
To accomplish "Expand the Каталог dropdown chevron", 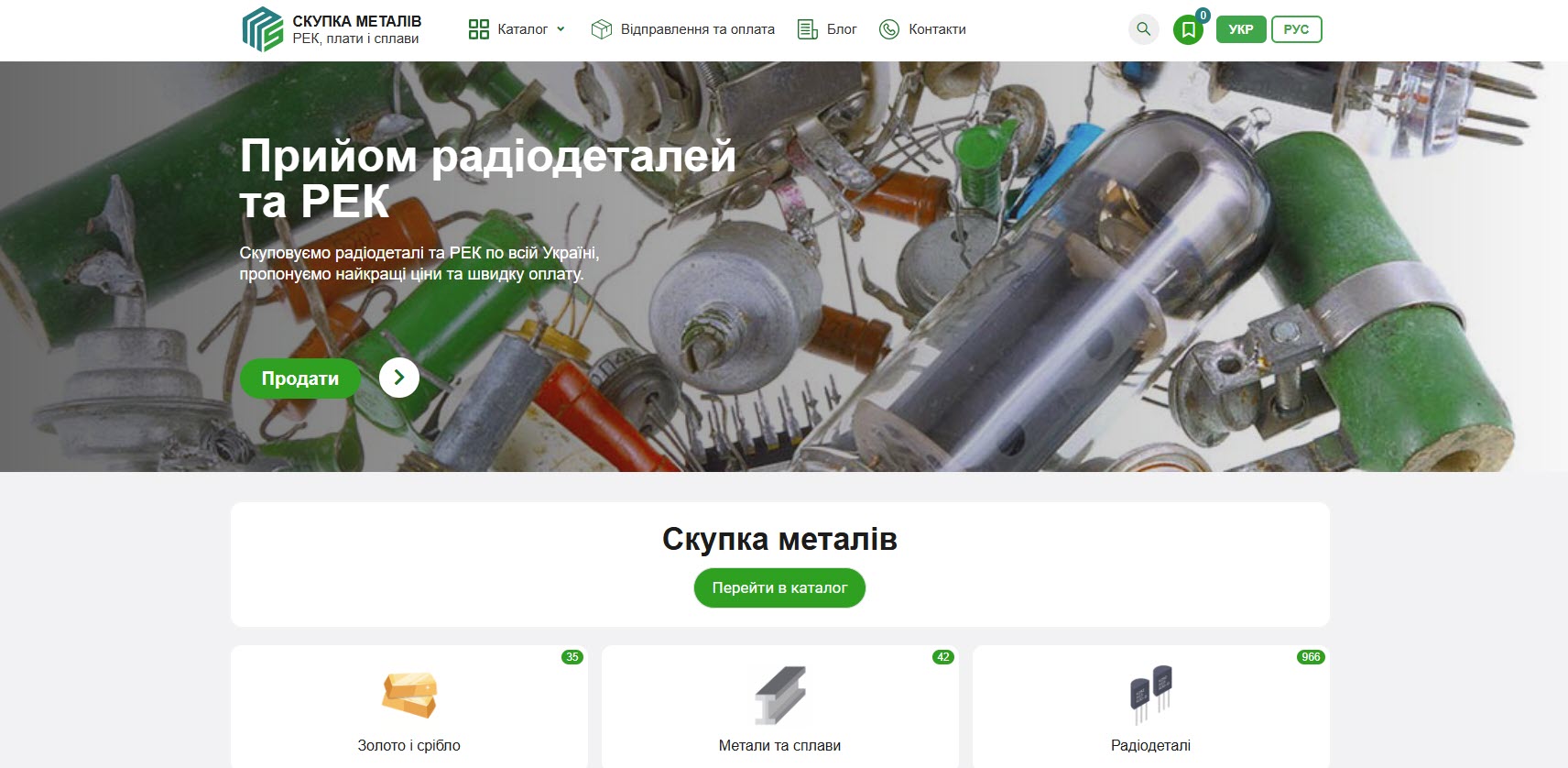I will tap(561, 28).
